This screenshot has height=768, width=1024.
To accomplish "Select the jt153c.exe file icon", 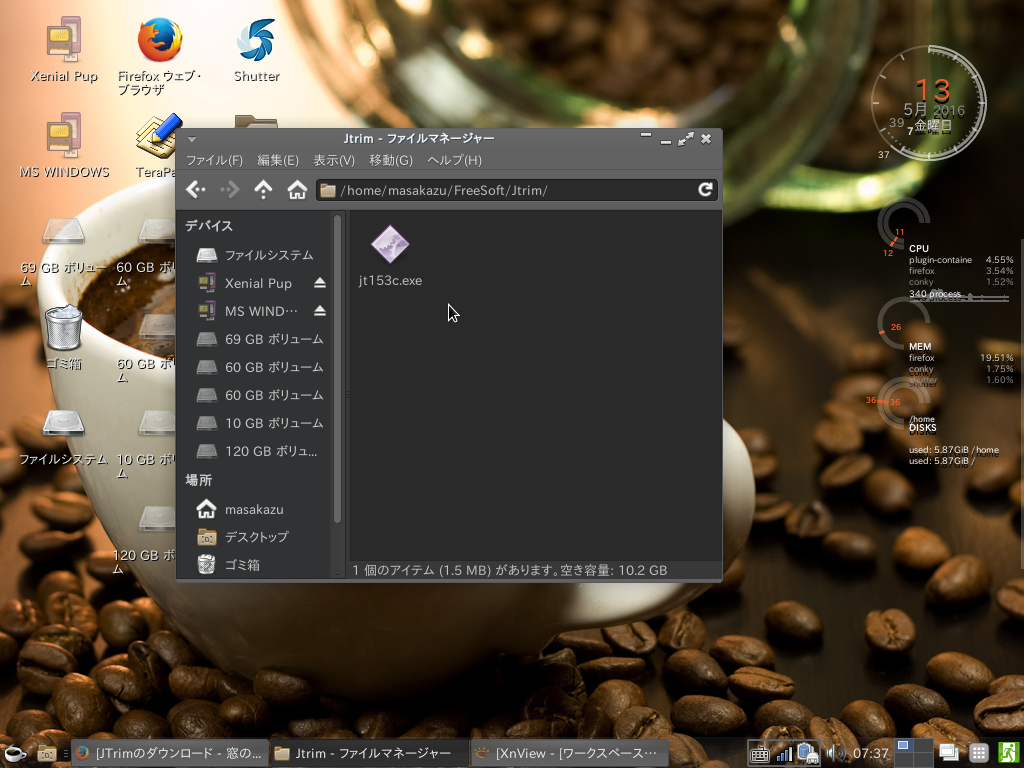I will coord(390,245).
